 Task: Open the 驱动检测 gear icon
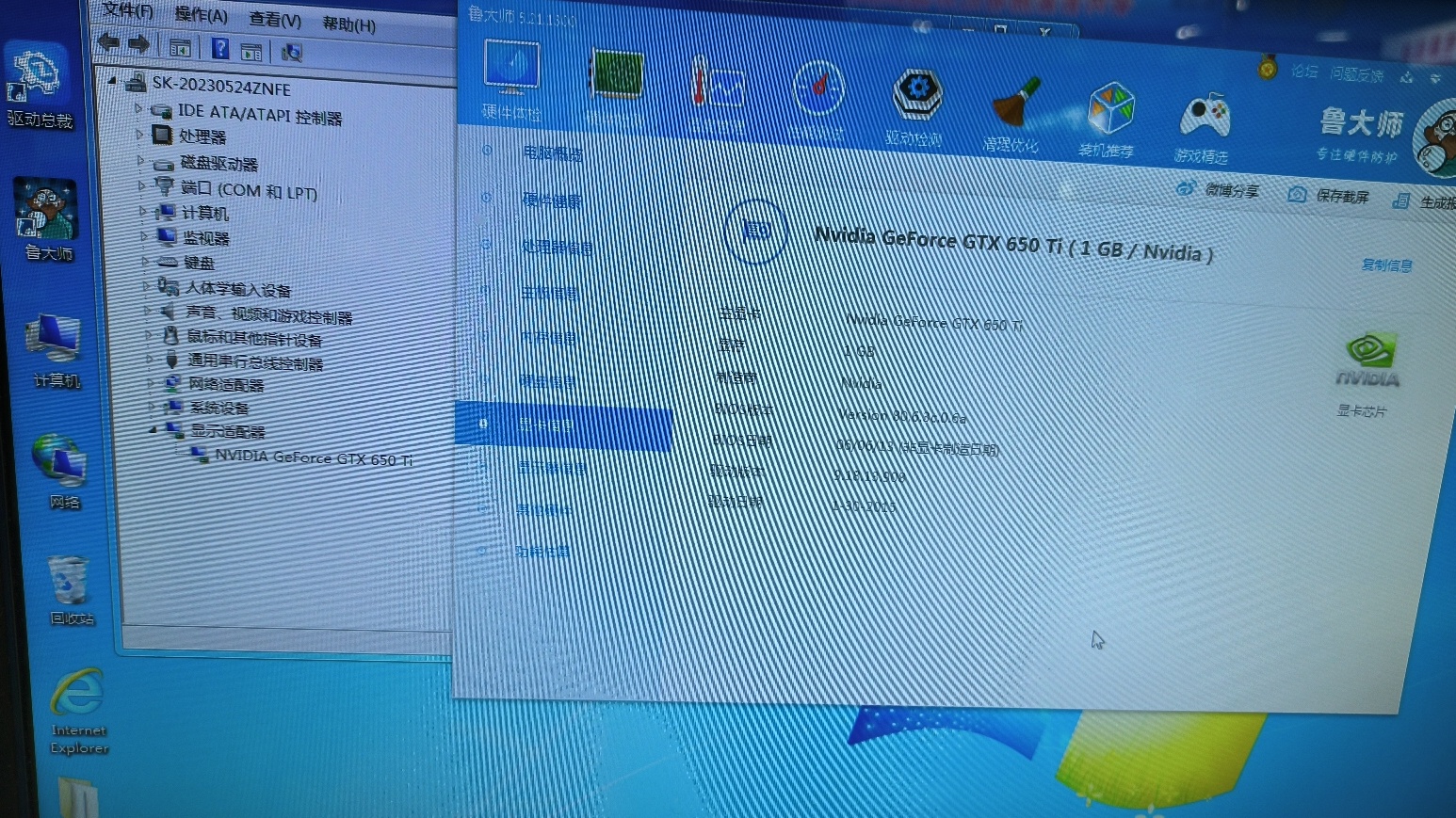tap(917, 94)
